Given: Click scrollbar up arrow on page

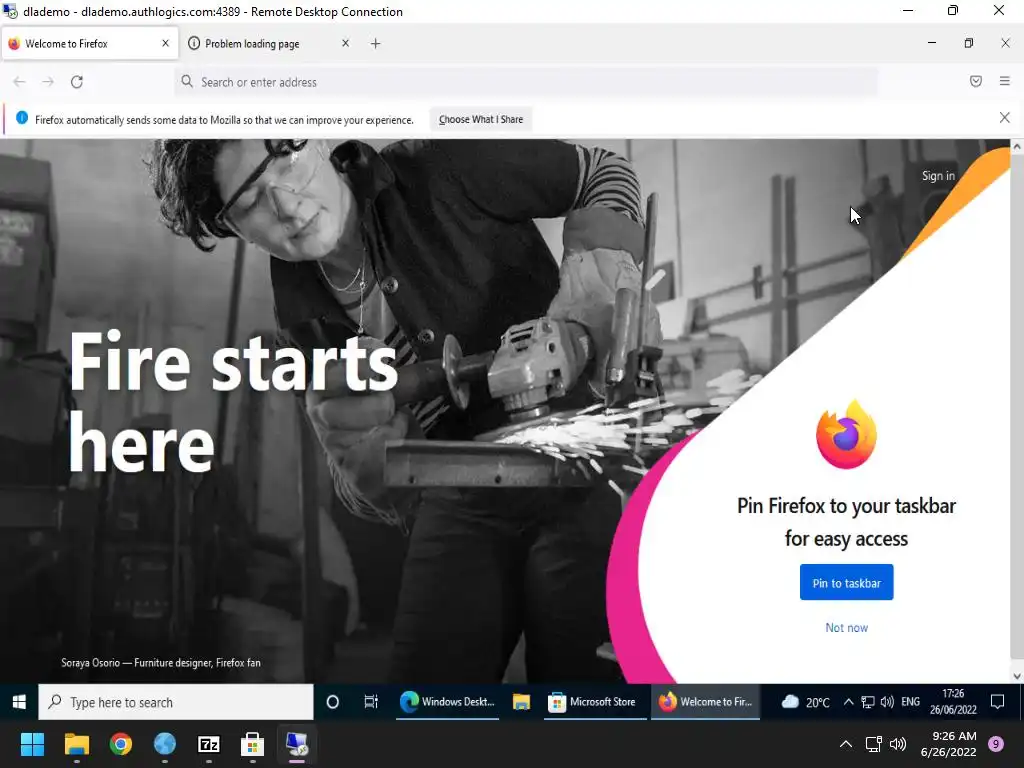Looking at the screenshot, I should 1016,147.
